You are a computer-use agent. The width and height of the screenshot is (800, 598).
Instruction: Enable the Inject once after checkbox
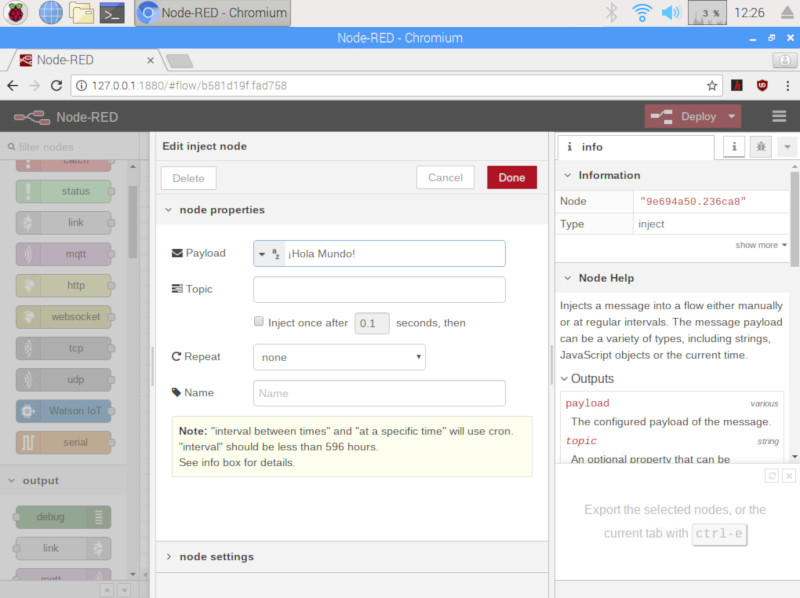[259, 321]
